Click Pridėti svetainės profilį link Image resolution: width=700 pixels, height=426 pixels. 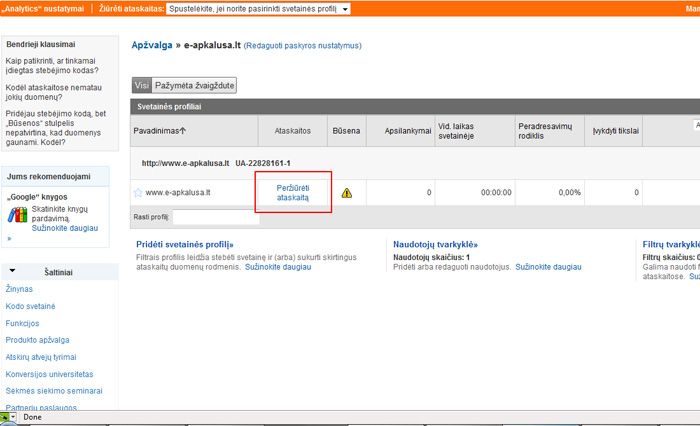185,244
